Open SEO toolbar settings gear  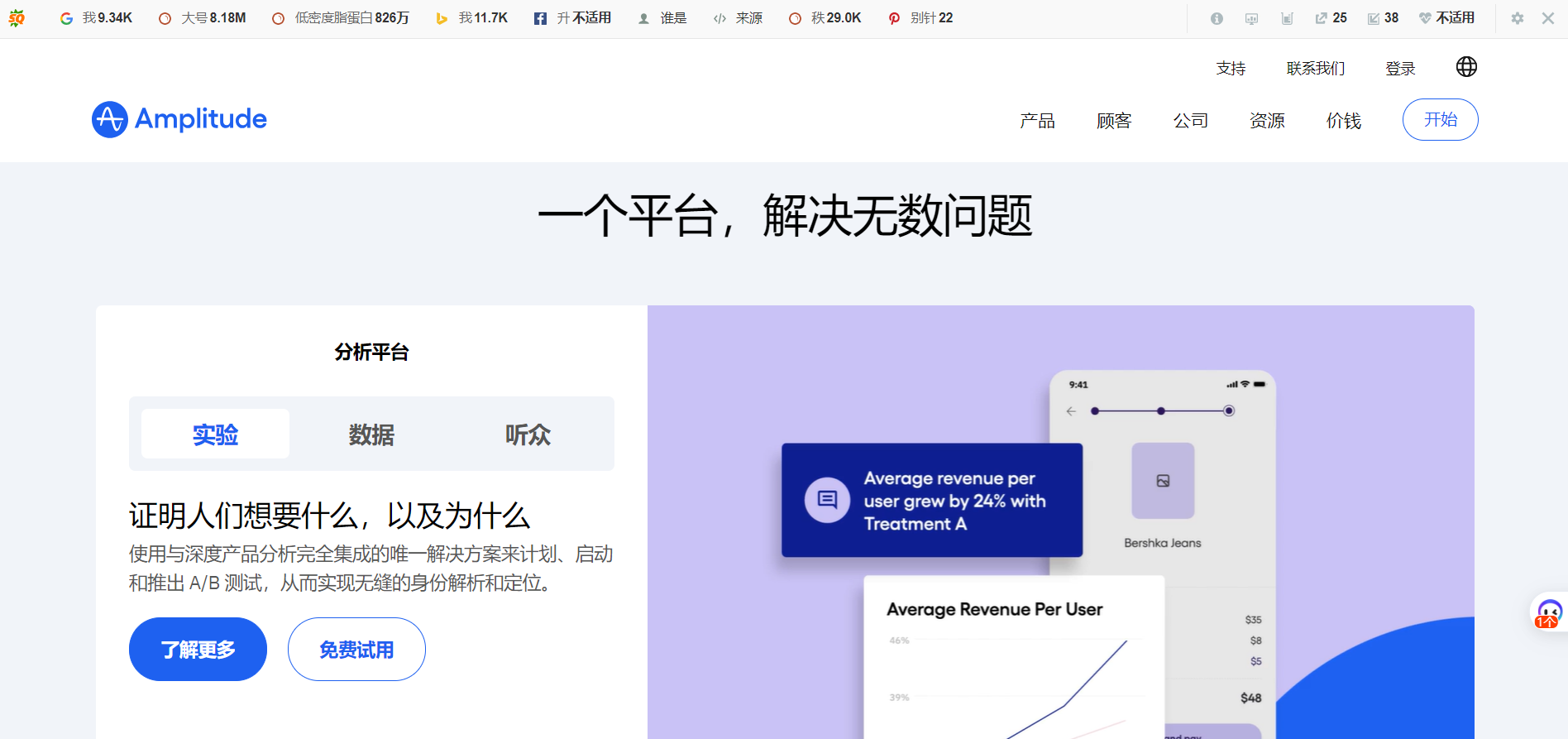1518,18
